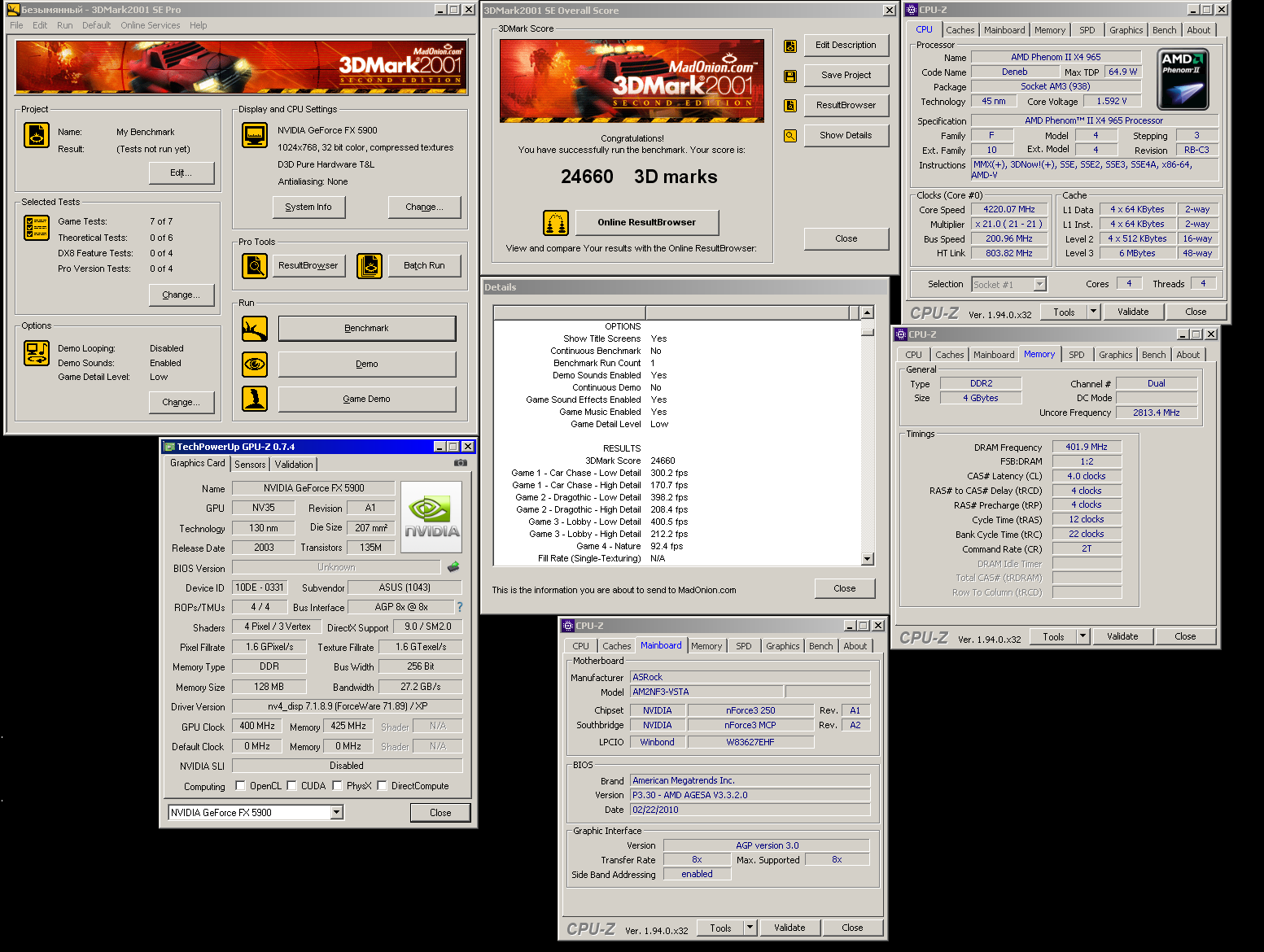The image size is (1264, 952).
Task: Click the icon beside Online ResultBrowser
Action: (556, 222)
